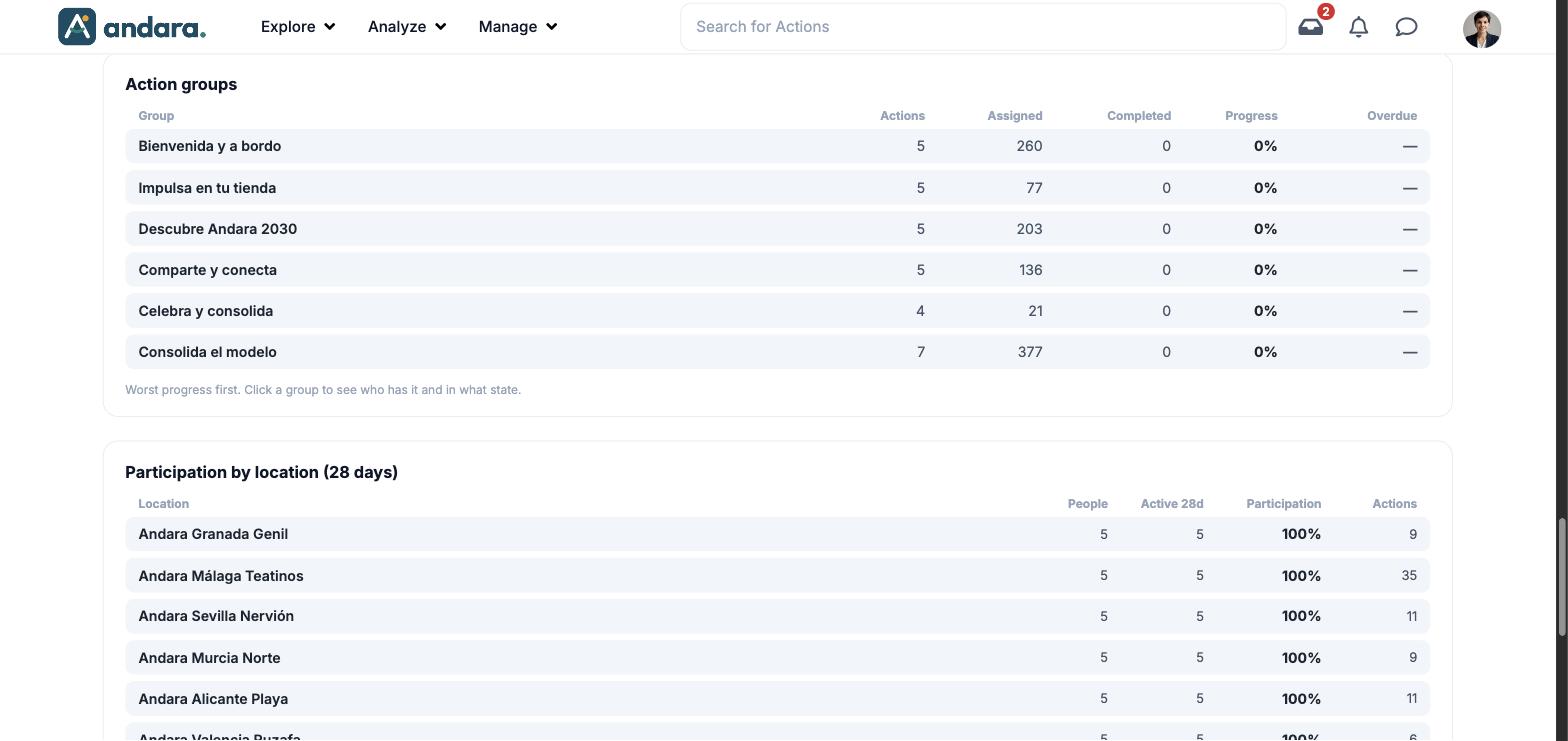Open the user profile avatar
Image resolution: width=1568 pixels, height=741 pixels.
1481,29
